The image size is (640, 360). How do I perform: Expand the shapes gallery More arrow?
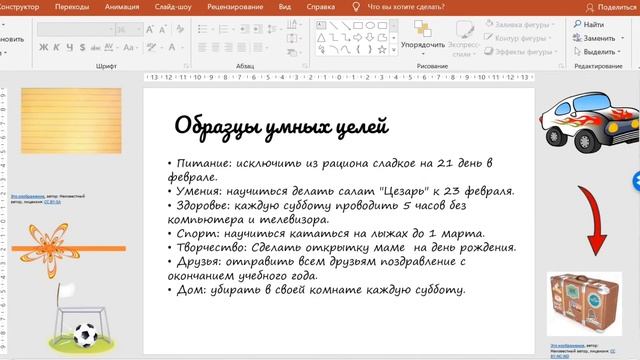[394, 50]
